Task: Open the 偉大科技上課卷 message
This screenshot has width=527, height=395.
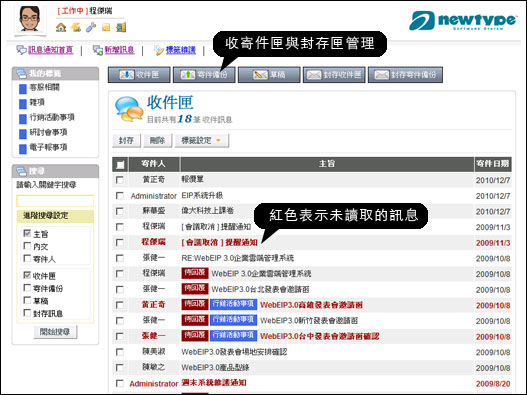Action: click(x=207, y=211)
